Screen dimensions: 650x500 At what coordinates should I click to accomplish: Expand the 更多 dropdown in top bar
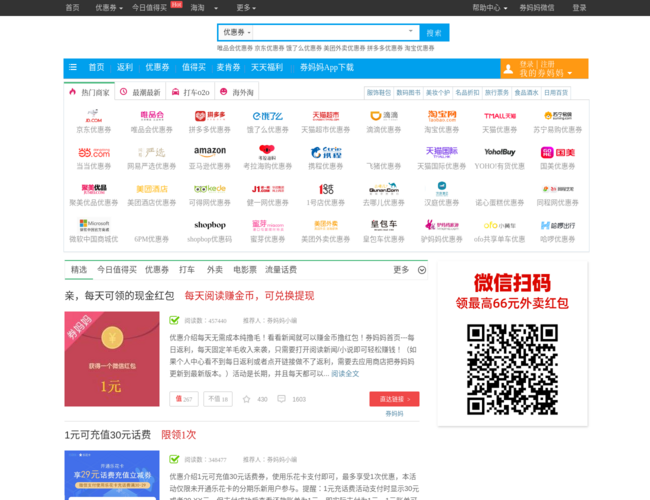pyautogui.click(x=246, y=8)
